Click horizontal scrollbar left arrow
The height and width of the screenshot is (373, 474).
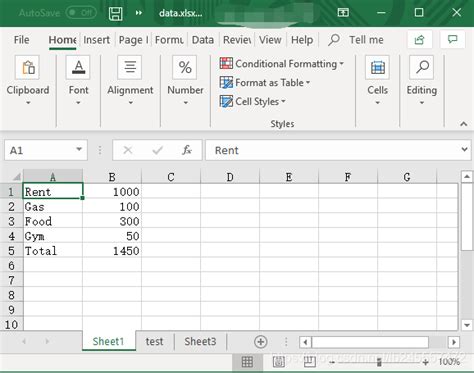point(305,342)
